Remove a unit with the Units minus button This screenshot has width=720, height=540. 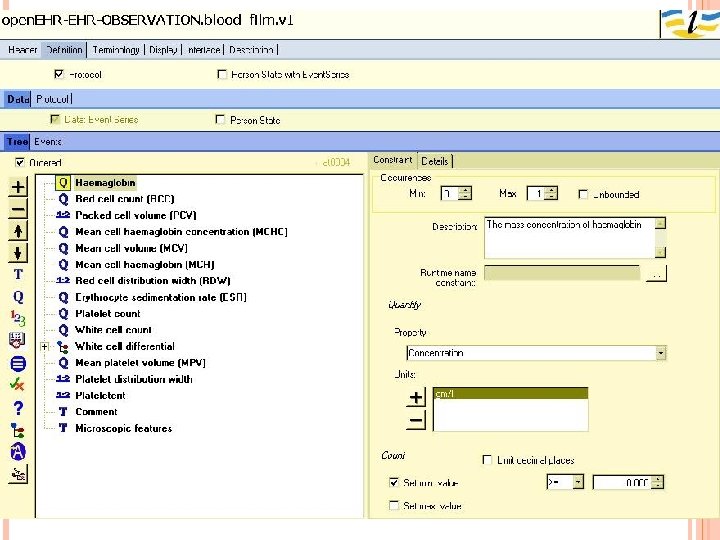(x=416, y=420)
